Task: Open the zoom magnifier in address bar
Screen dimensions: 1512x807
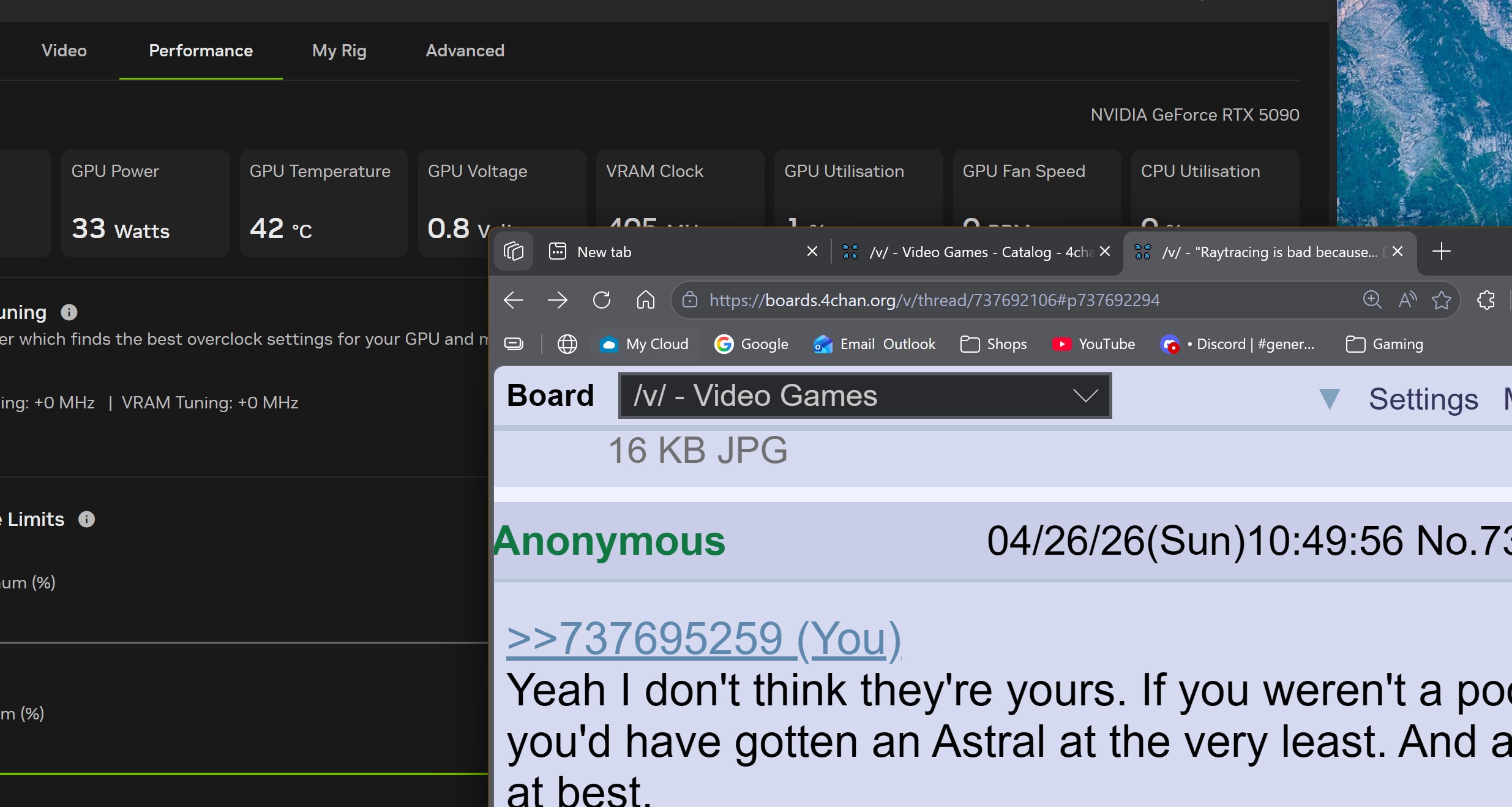Action: coord(1372,300)
